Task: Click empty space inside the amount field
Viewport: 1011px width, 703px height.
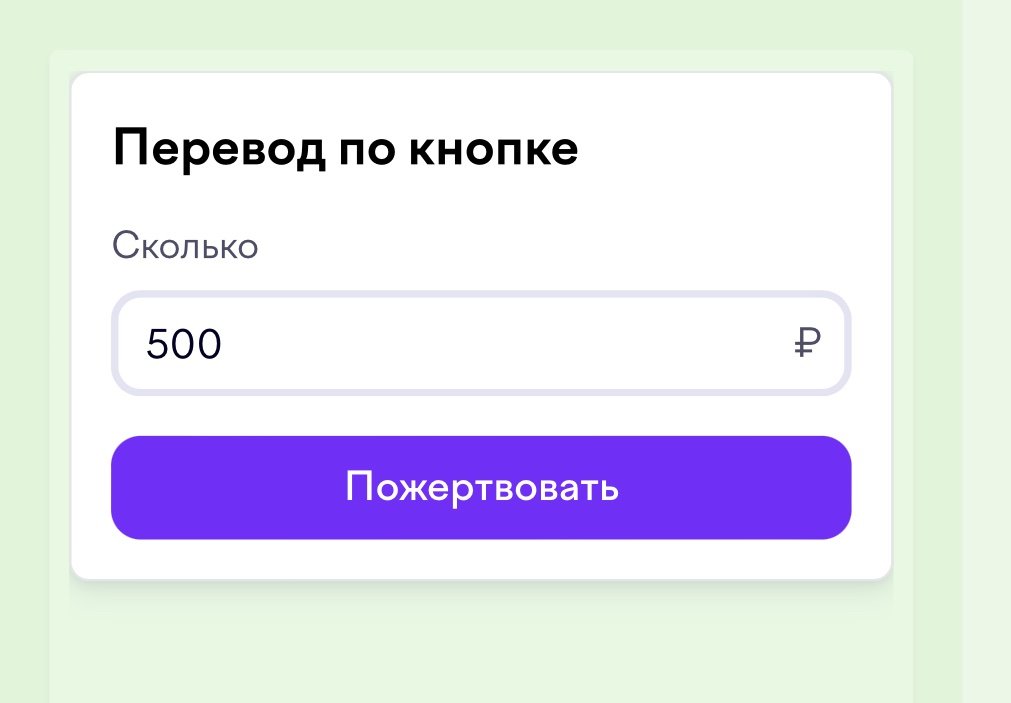Action: [x=503, y=343]
